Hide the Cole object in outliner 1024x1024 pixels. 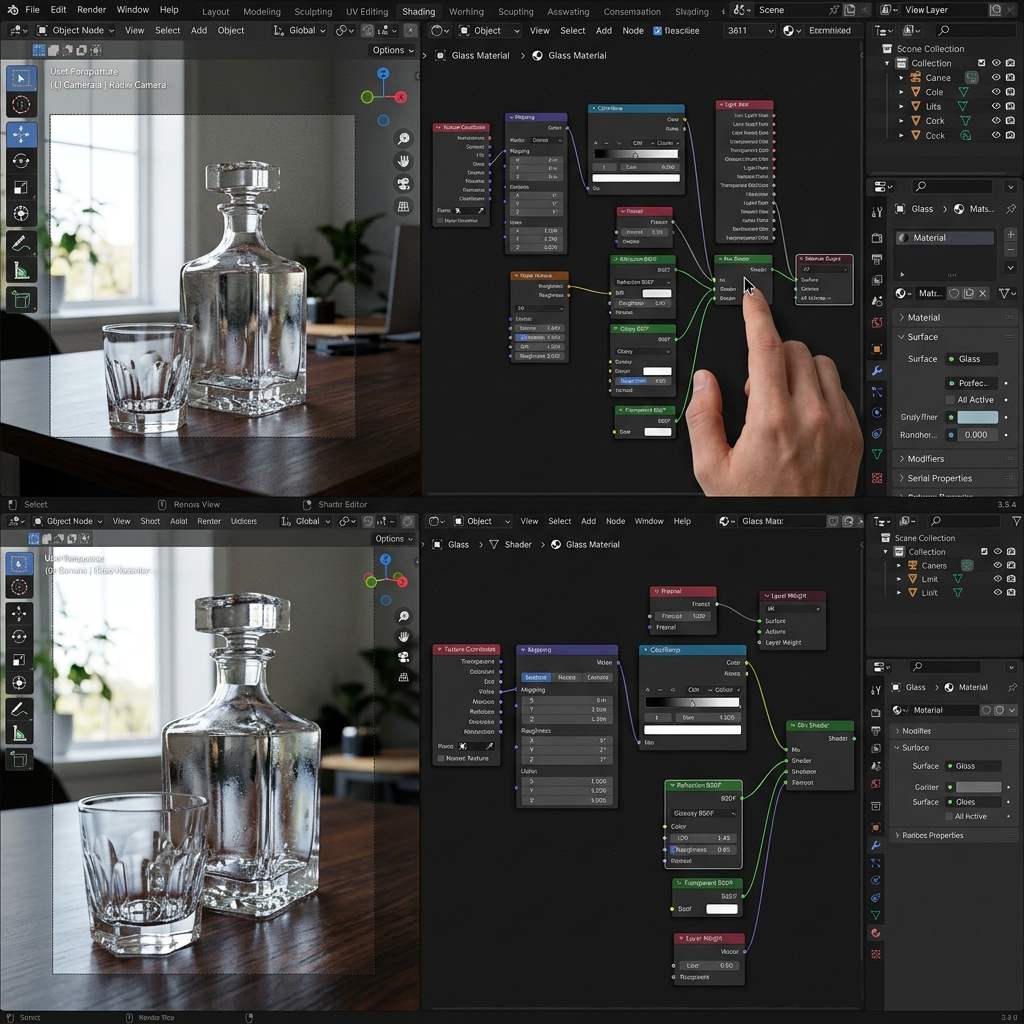[996, 91]
